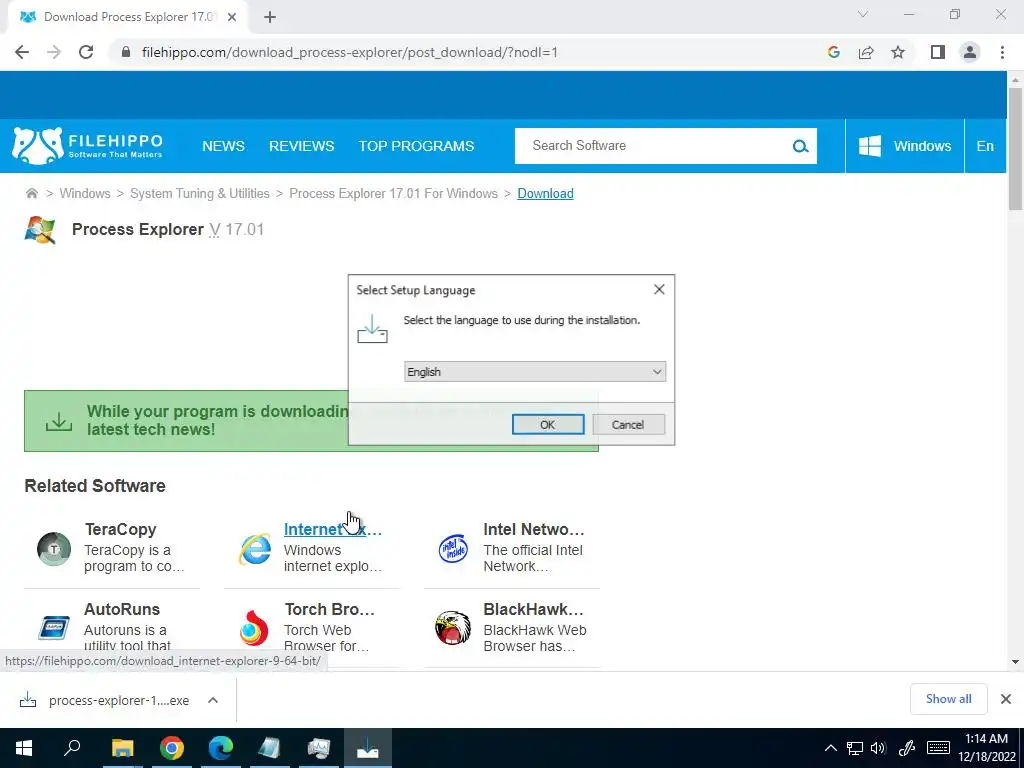Screen dimensions: 1024x768
Task: Expand the process-explorer download item chevron
Action: [213, 700]
